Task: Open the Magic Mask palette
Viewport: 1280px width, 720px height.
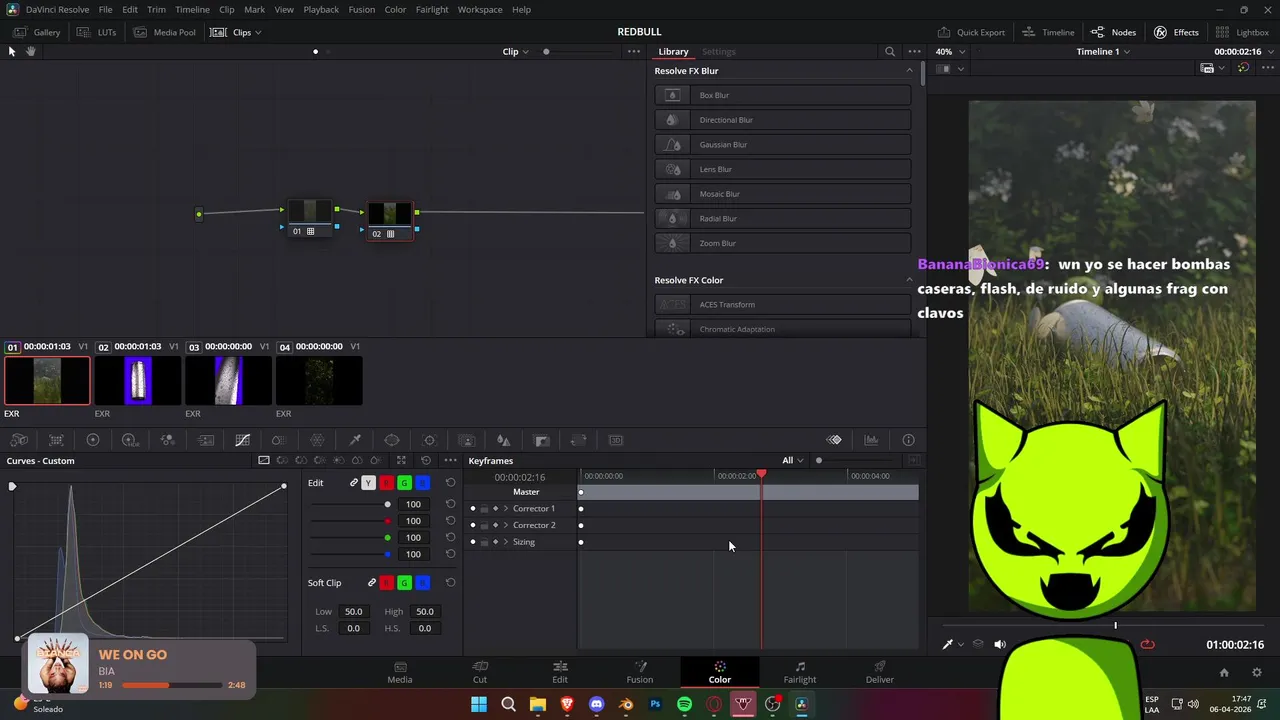Action: [x=466, y=440]
